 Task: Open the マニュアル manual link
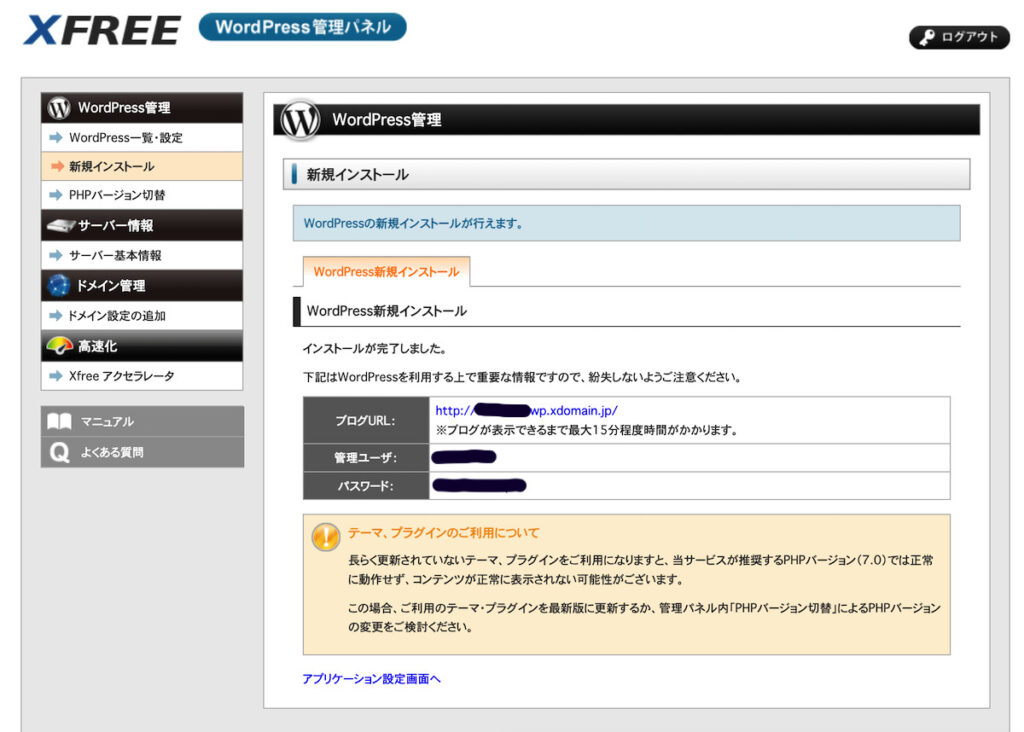142,421
